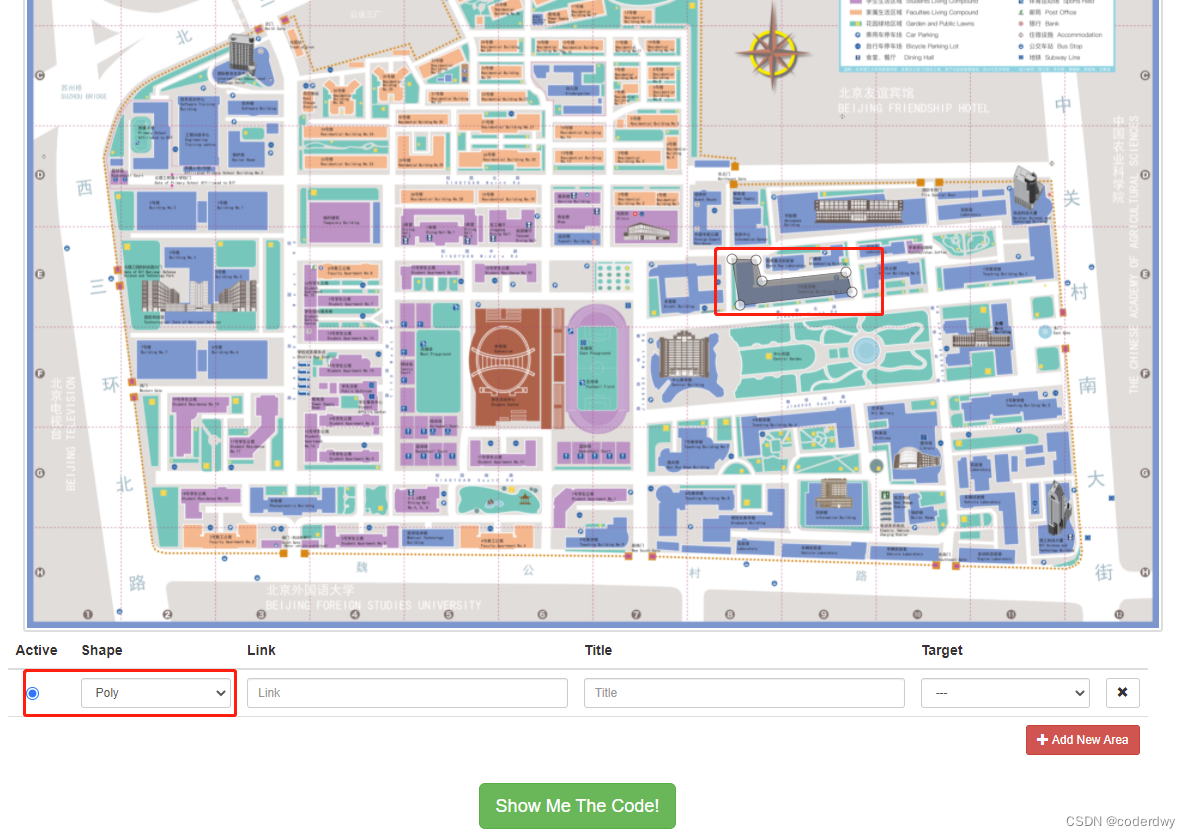Click the Title column header

[x=598, y=650]
